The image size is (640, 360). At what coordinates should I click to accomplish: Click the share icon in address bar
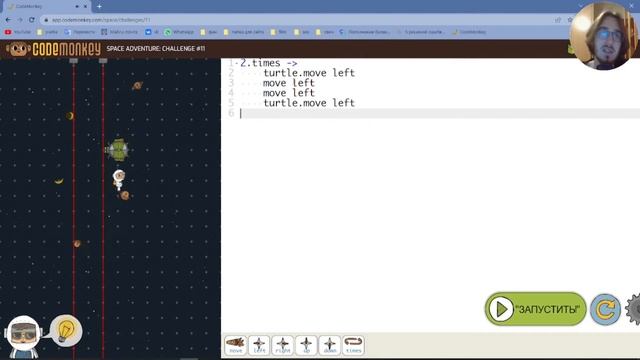click(558, 20)
